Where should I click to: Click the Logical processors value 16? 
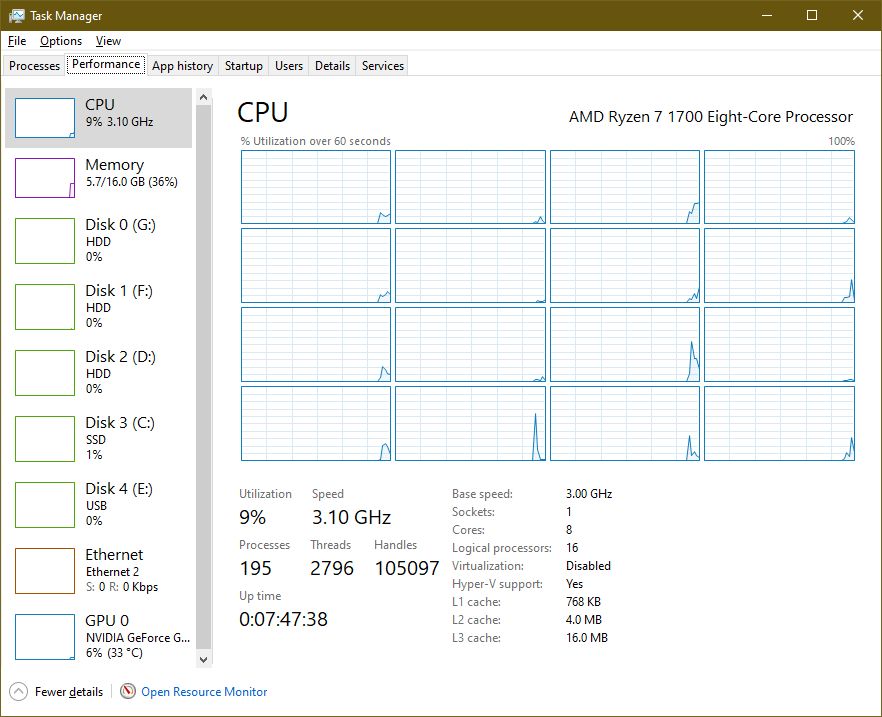pos(572,548)
